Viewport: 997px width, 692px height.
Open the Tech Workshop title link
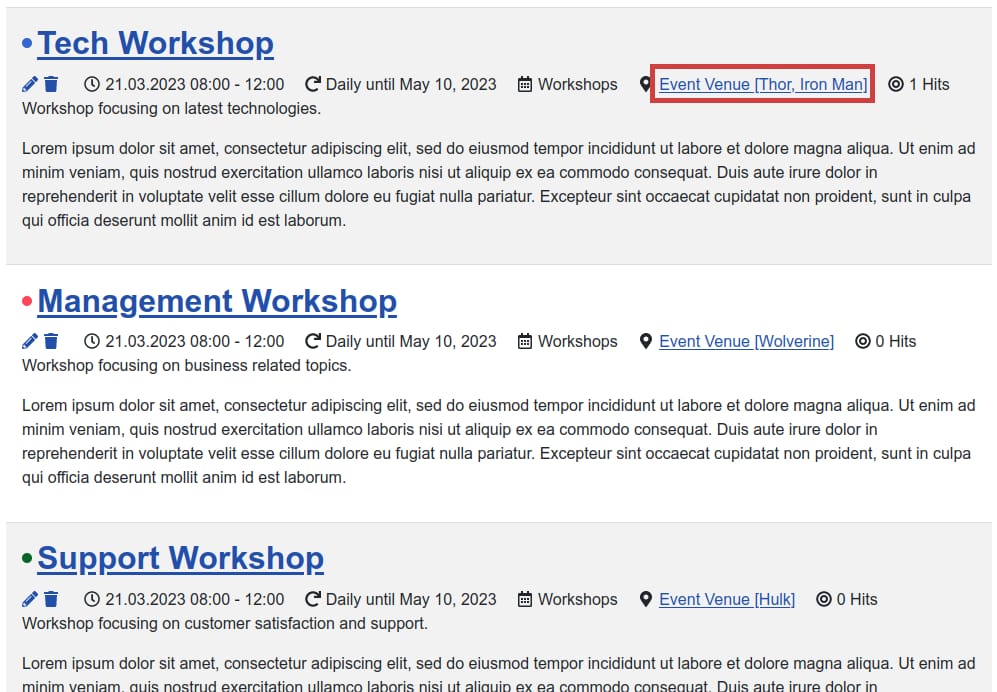pos(155,44)
